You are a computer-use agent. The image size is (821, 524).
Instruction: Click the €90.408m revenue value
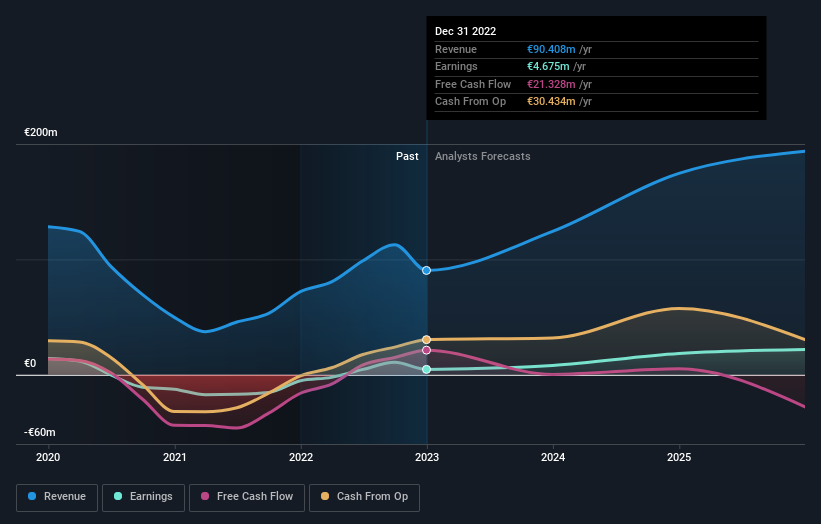click(551, 49)
